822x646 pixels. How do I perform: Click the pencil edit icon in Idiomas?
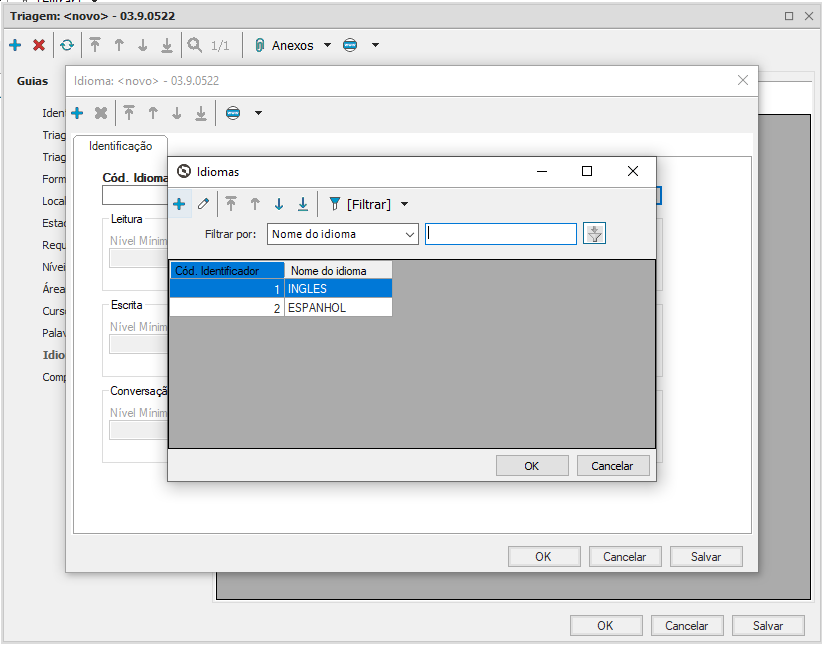point(204,204)
